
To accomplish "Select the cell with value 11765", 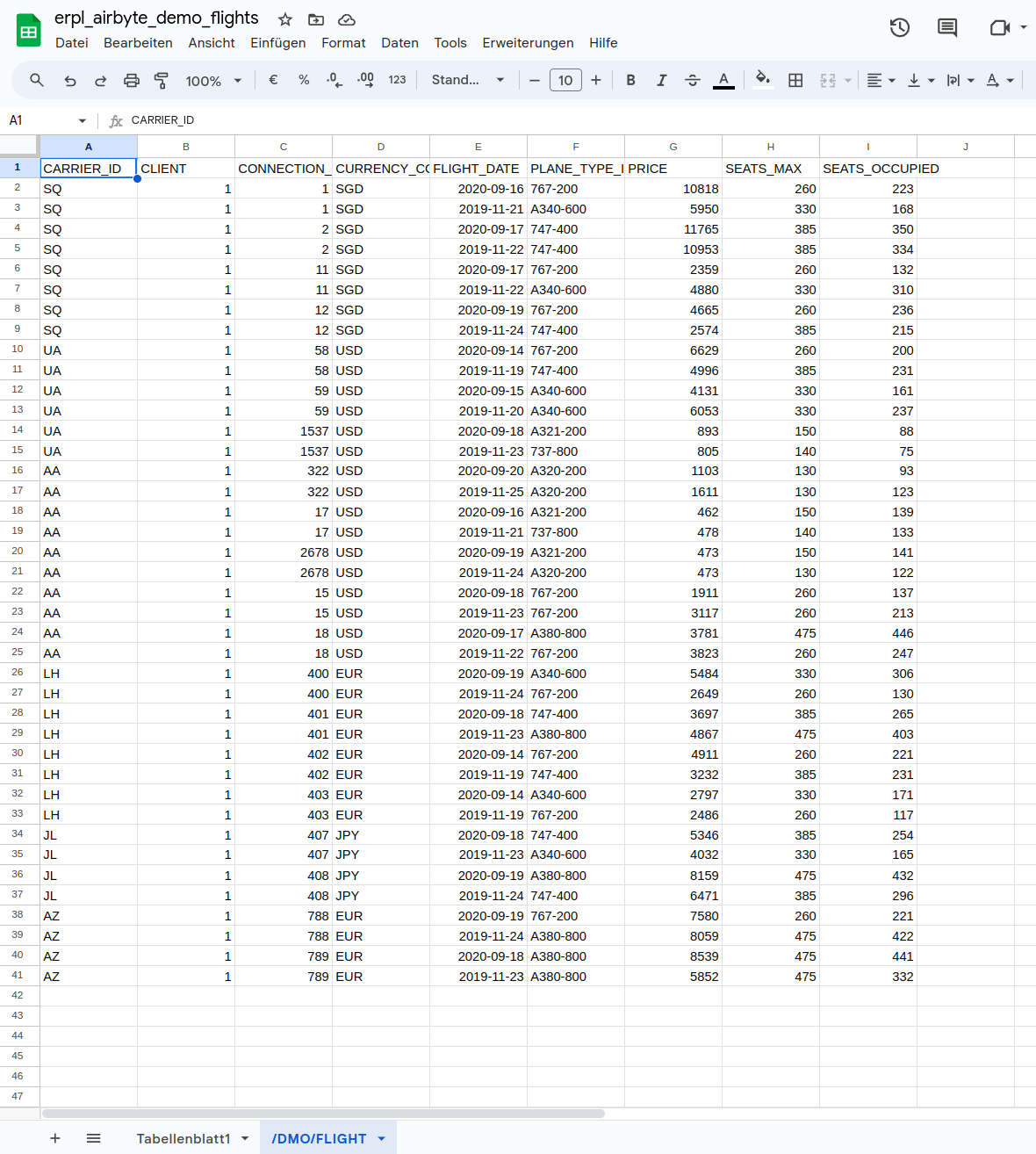I will (673, 228).
